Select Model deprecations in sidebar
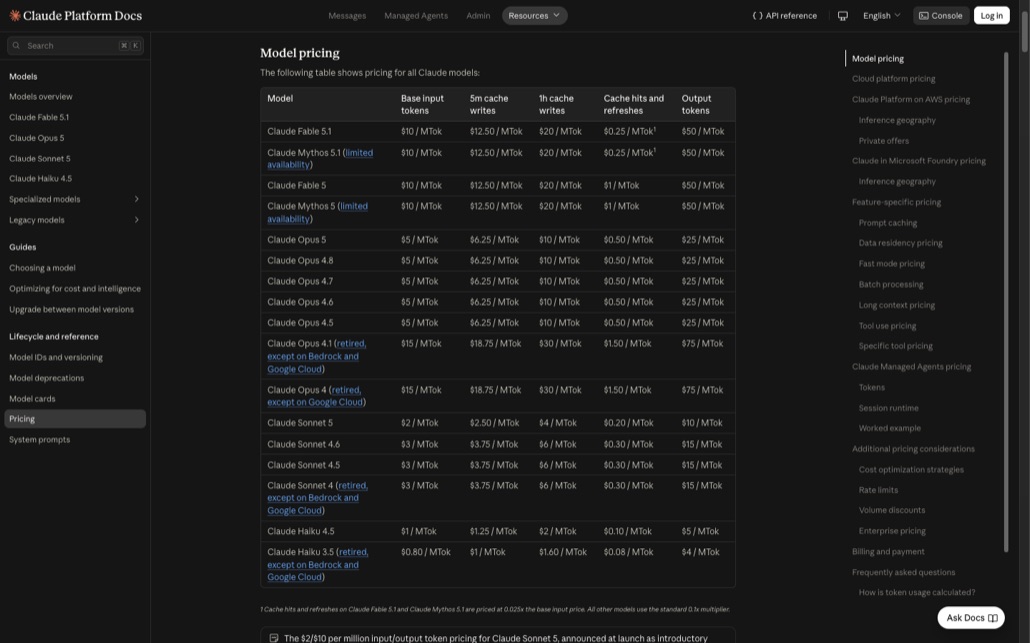 click(47, 378)
